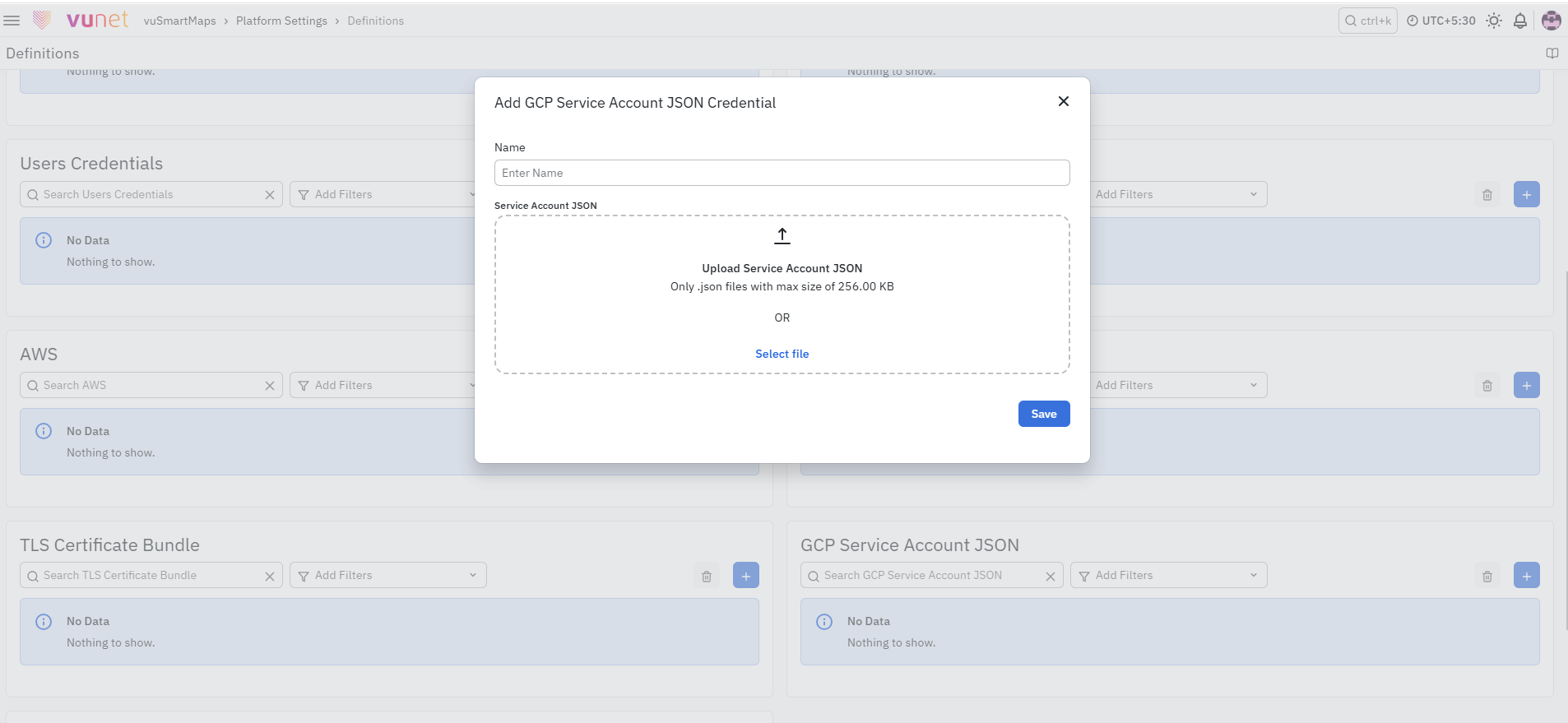This screenshot has height=723, width=1568.
Task: Open the hamburger navigation menu
Action: tap(12, 21)
